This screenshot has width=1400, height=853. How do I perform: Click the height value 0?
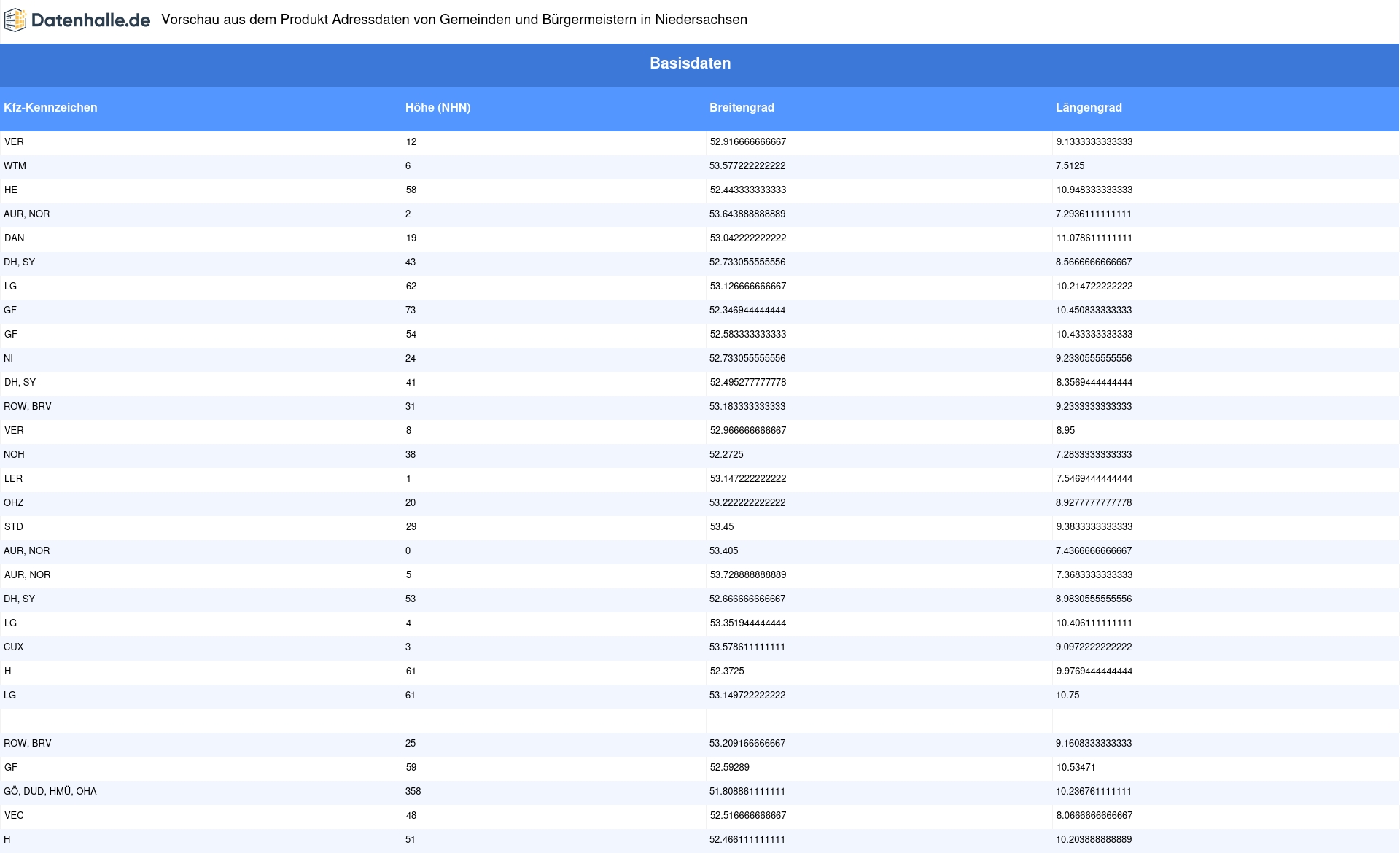pyautogui.click(x=408, y=551)
